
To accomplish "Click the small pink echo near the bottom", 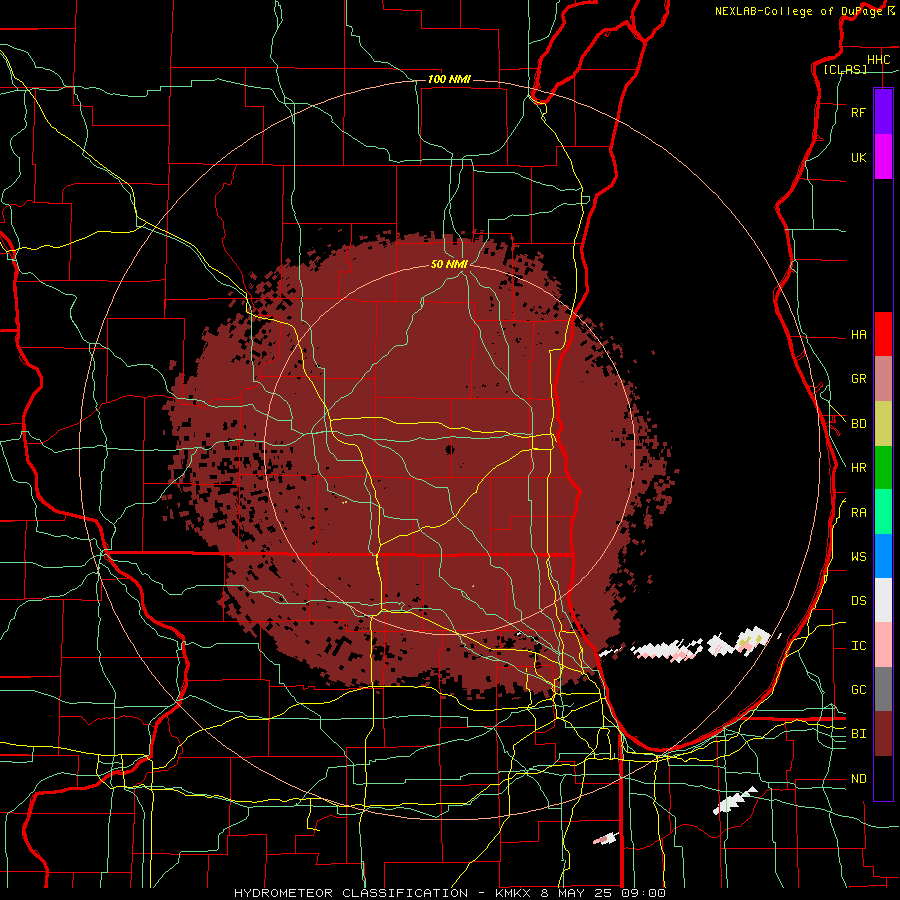I will (606, 839).
